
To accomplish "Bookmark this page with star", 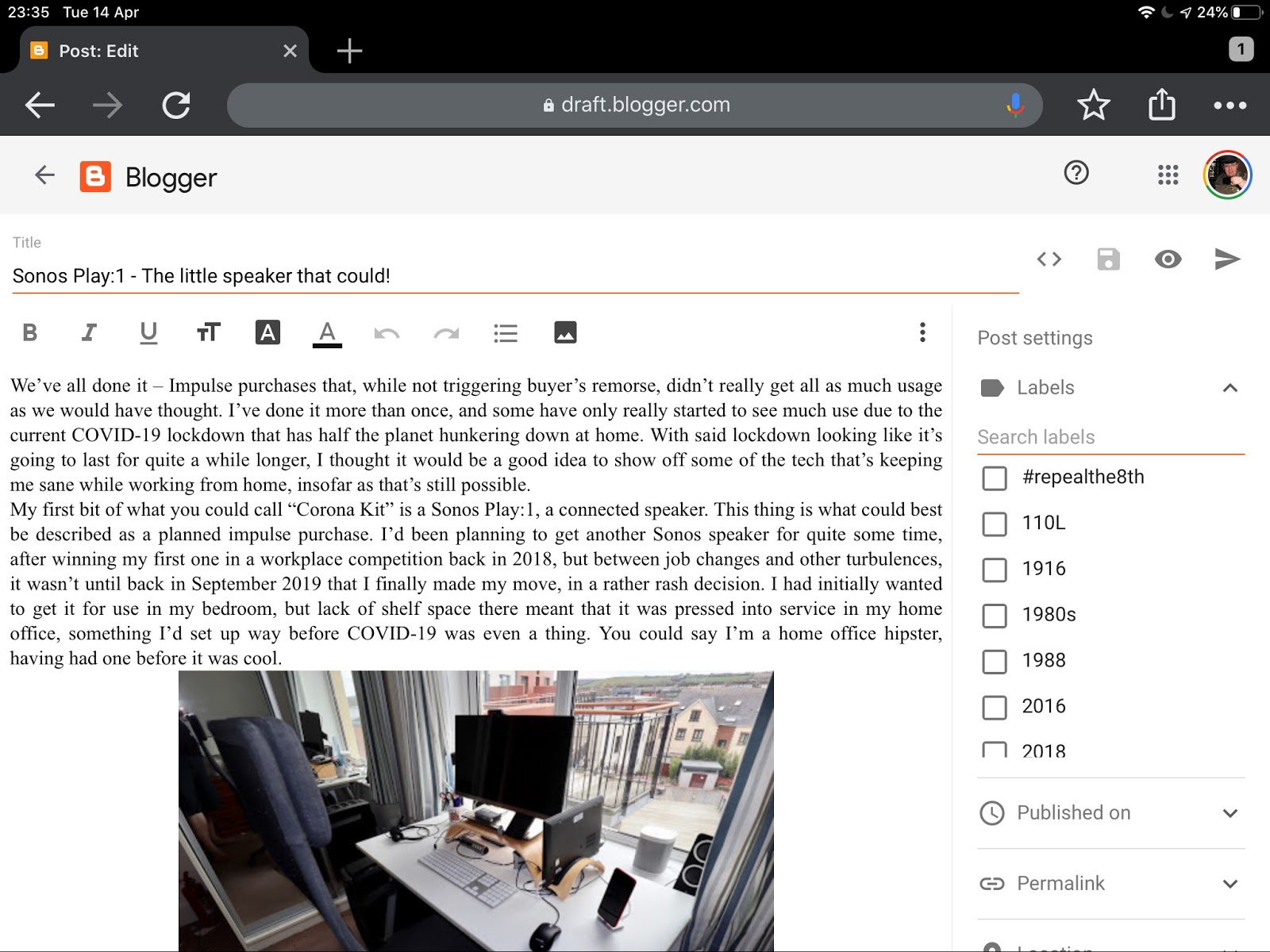I will point(1093,105).
